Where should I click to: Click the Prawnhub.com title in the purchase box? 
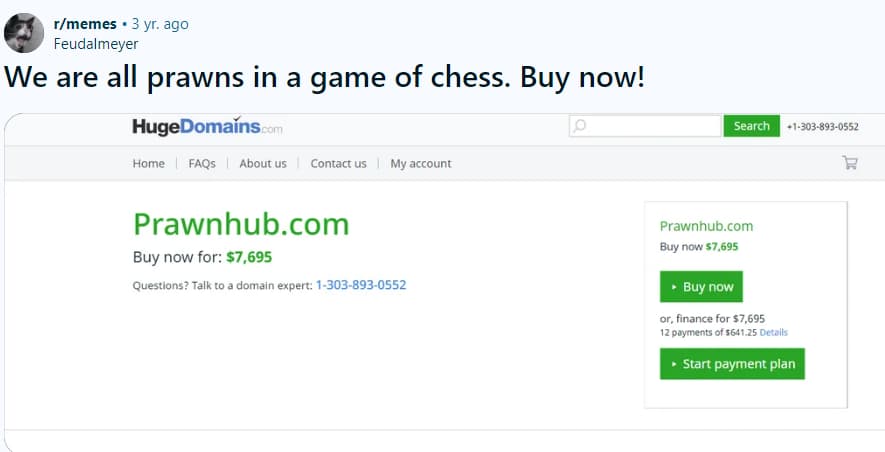[706, 226]
